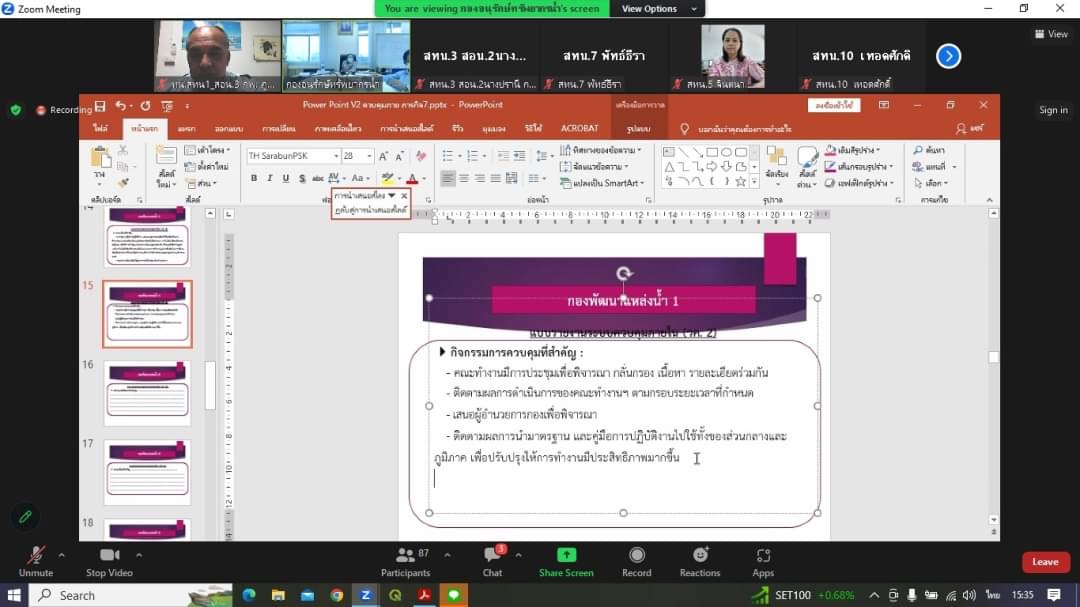Viewport: 1080px width, 607px height.
Task: Decrease font size with smaller A
Action: [x=399, y=156]
